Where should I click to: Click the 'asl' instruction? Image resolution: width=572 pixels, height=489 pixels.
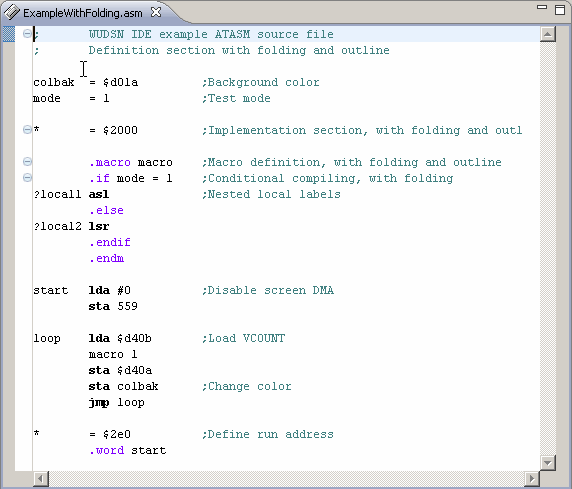[99, 195]
